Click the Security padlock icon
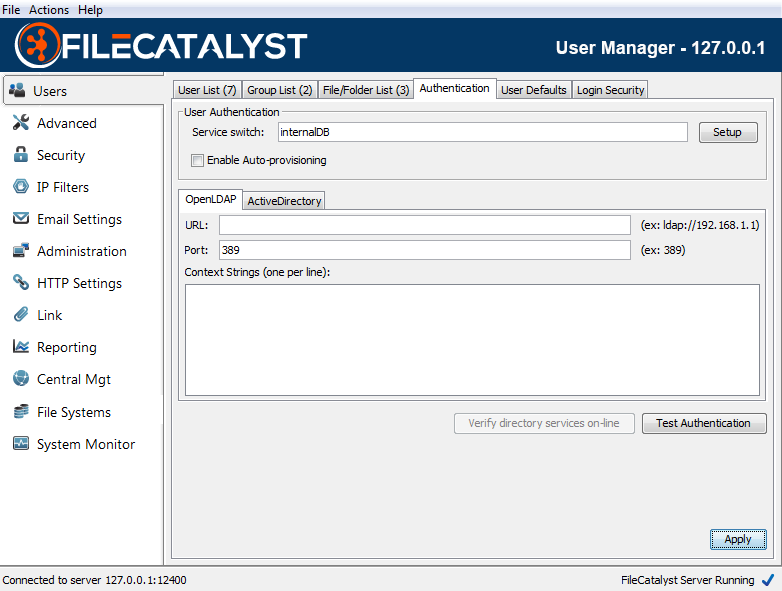The height and width of the screenshot is (591, 782). [21, 155]
